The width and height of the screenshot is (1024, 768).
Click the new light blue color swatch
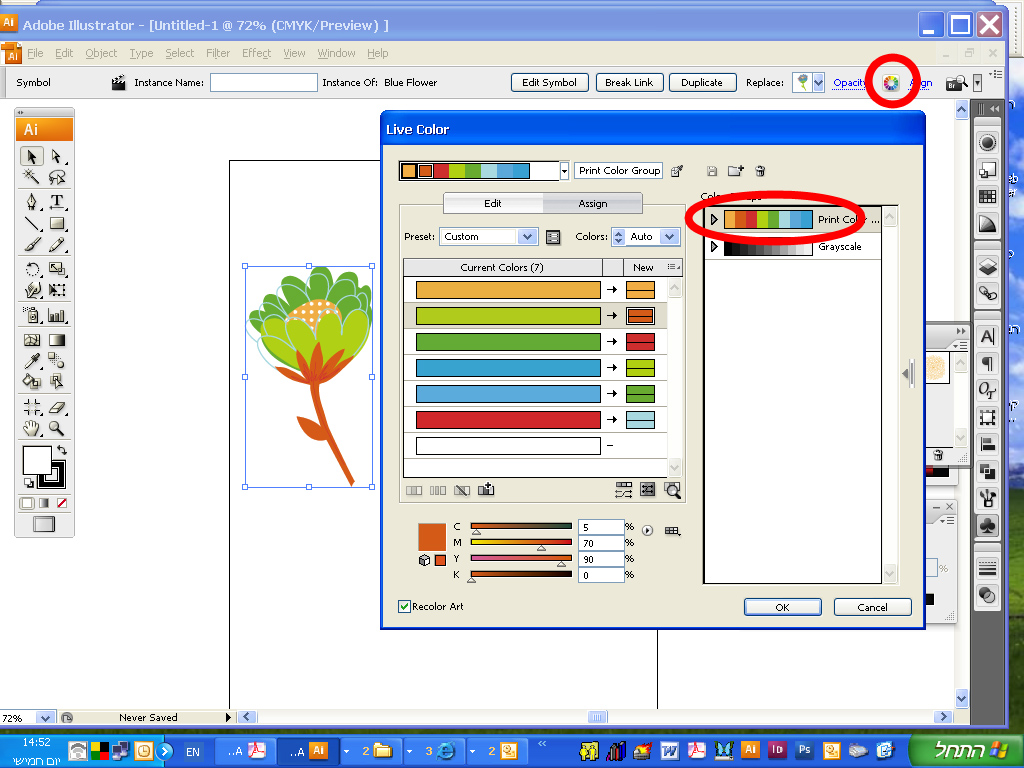pyautogui.click(x=640, y=419)
